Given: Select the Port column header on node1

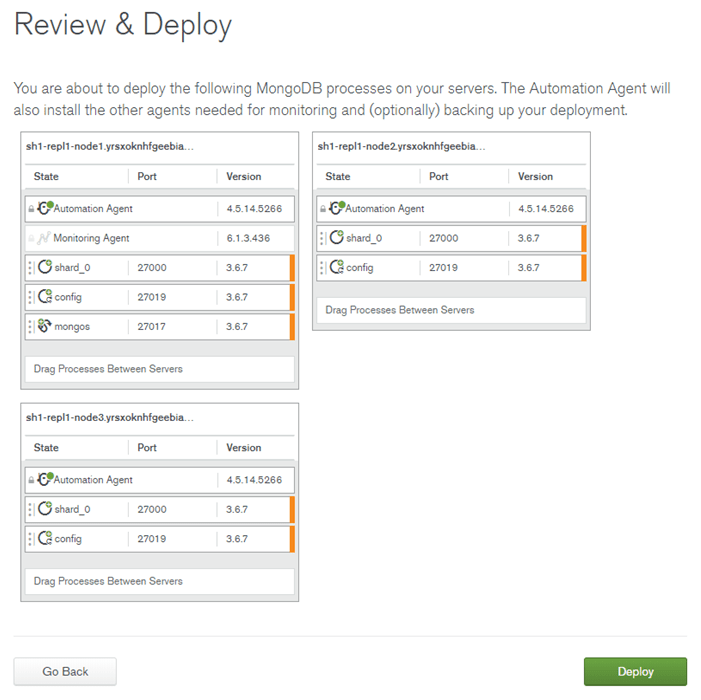Looking at the screenshot, I should tap(147, 176).
